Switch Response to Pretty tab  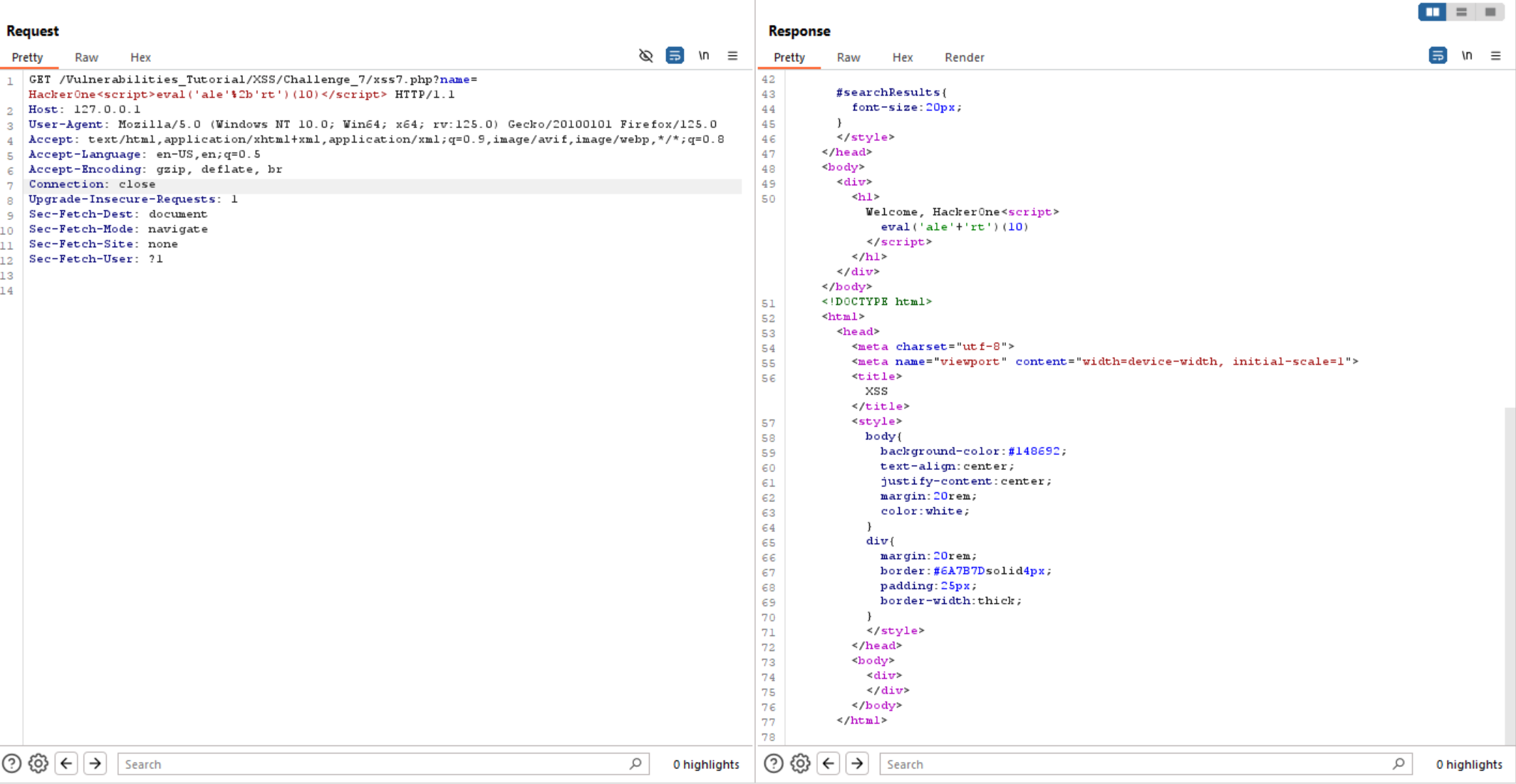pos(789,57)
